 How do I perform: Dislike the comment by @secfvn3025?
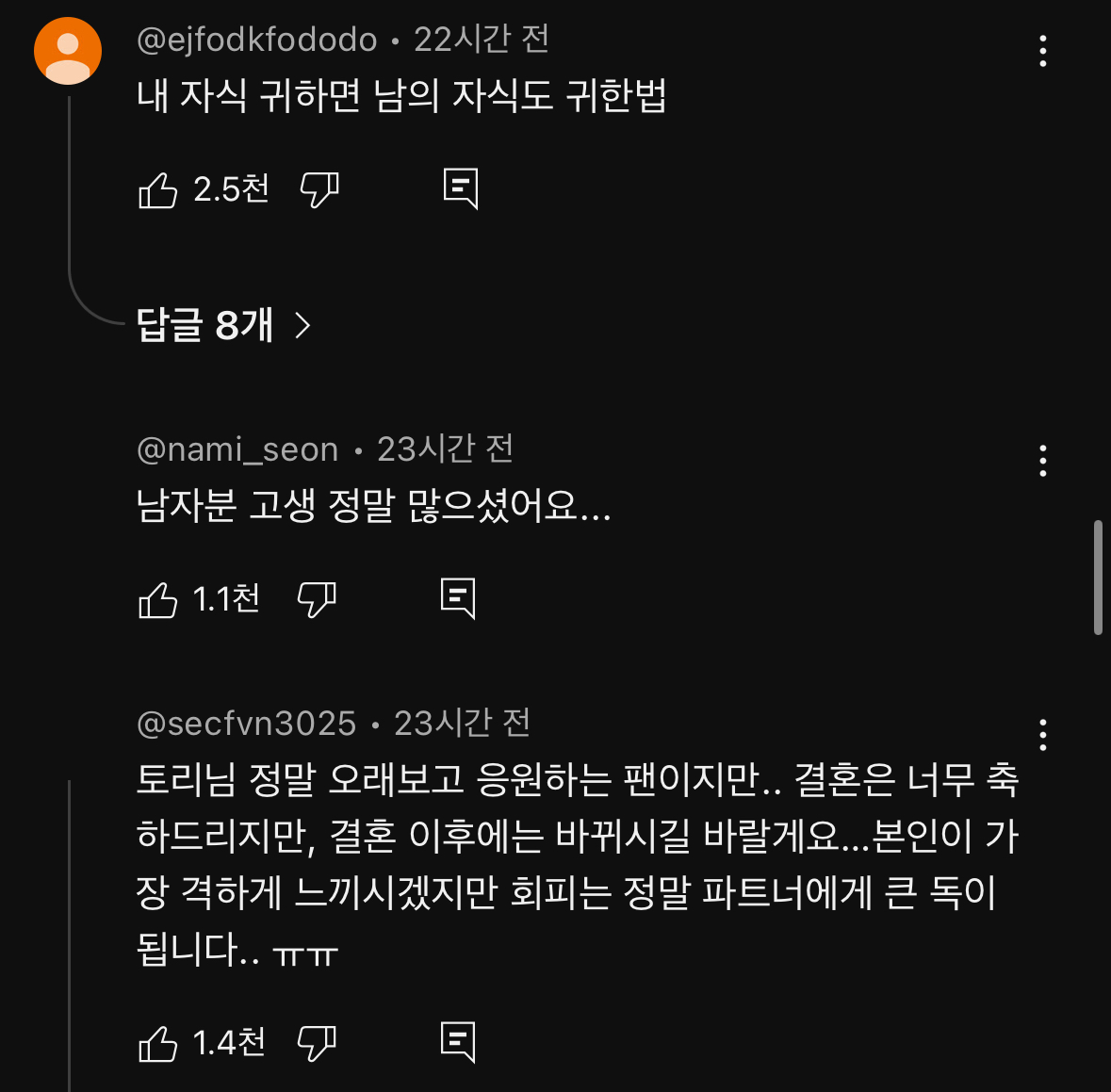(x=317, y=1043)
